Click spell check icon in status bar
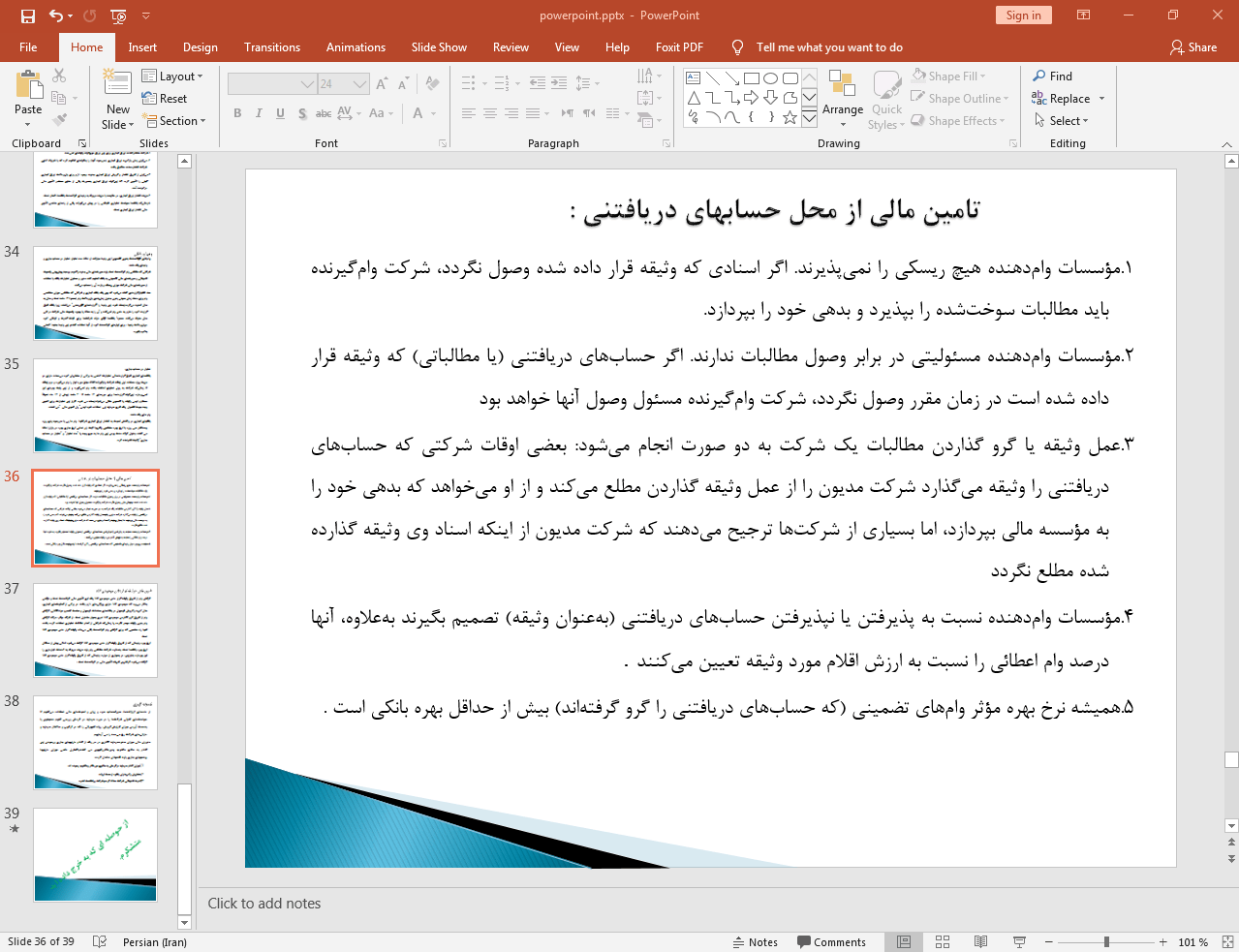This screenshot has height=952, width=1239. [99, 941]
